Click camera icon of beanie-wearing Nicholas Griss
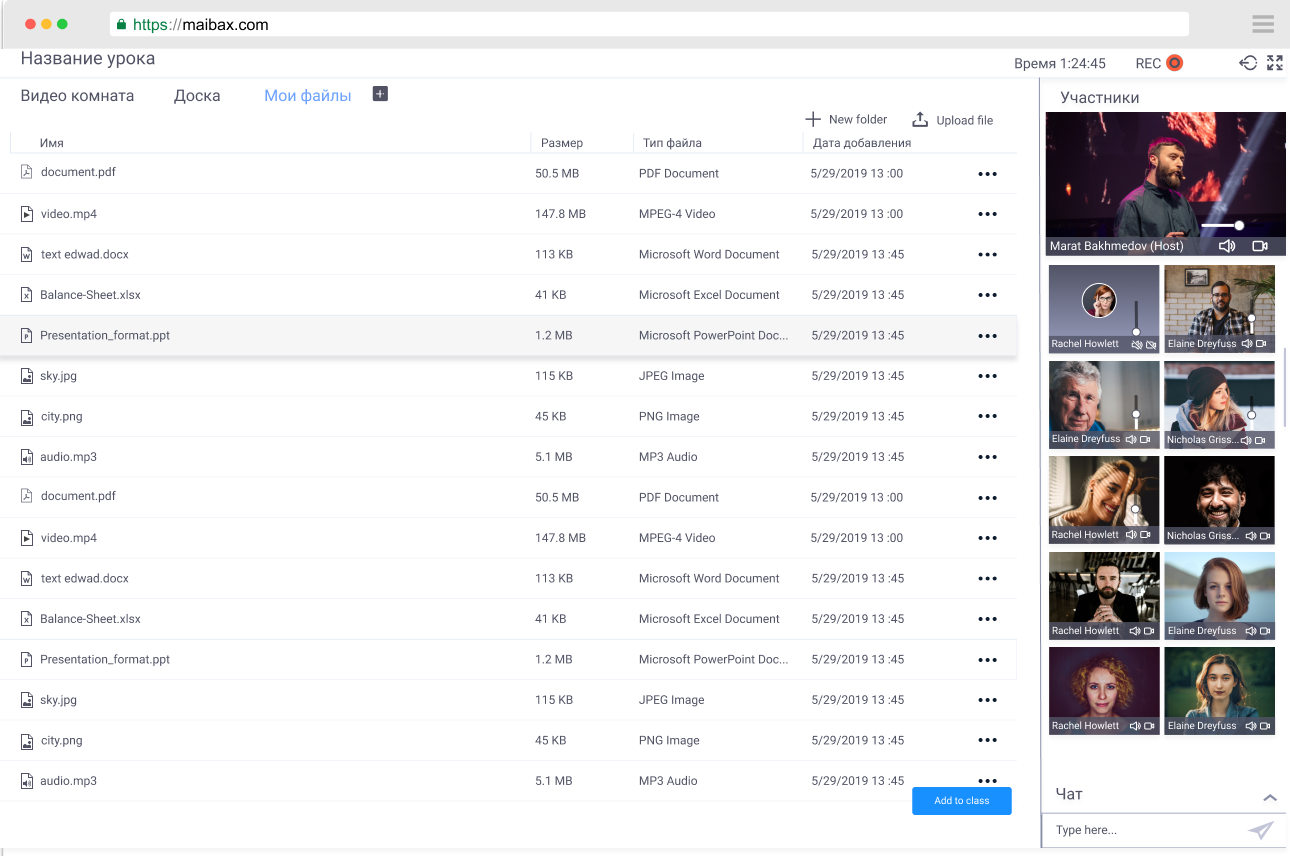The width and height of the screenshot is (1290, 856). point(1262,439)
